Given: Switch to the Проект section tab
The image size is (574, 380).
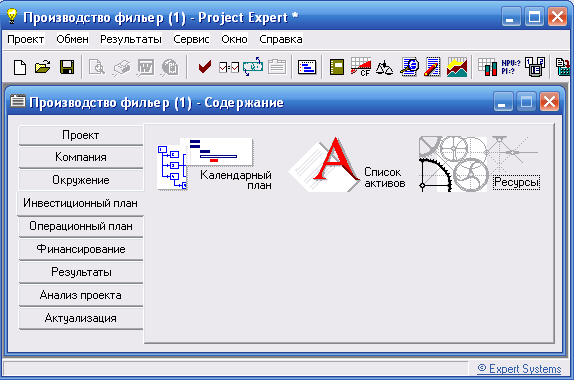Looking at the screenshot, I should [x=81, y=135].
